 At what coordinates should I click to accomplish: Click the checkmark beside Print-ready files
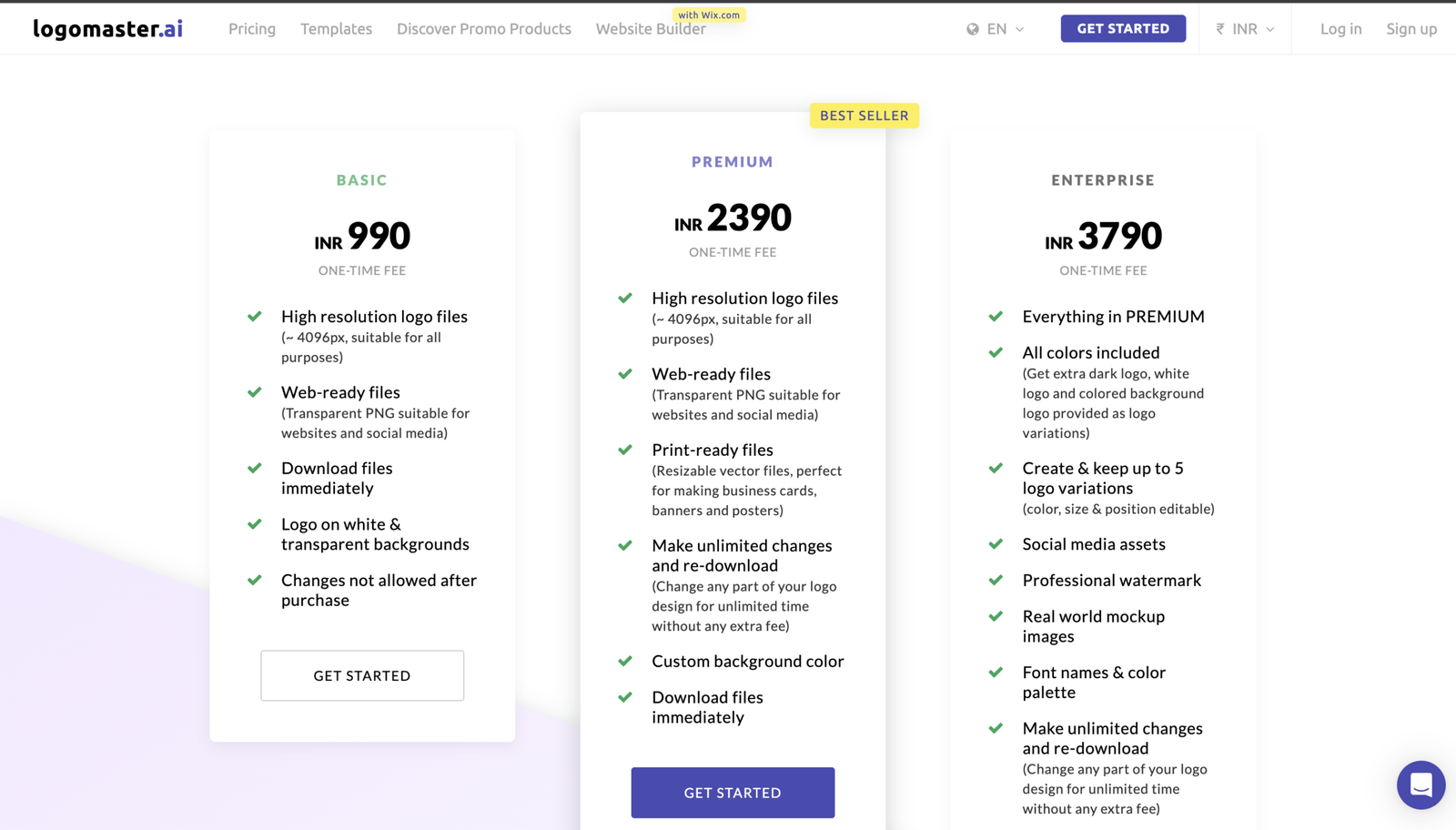pos(625,450)
